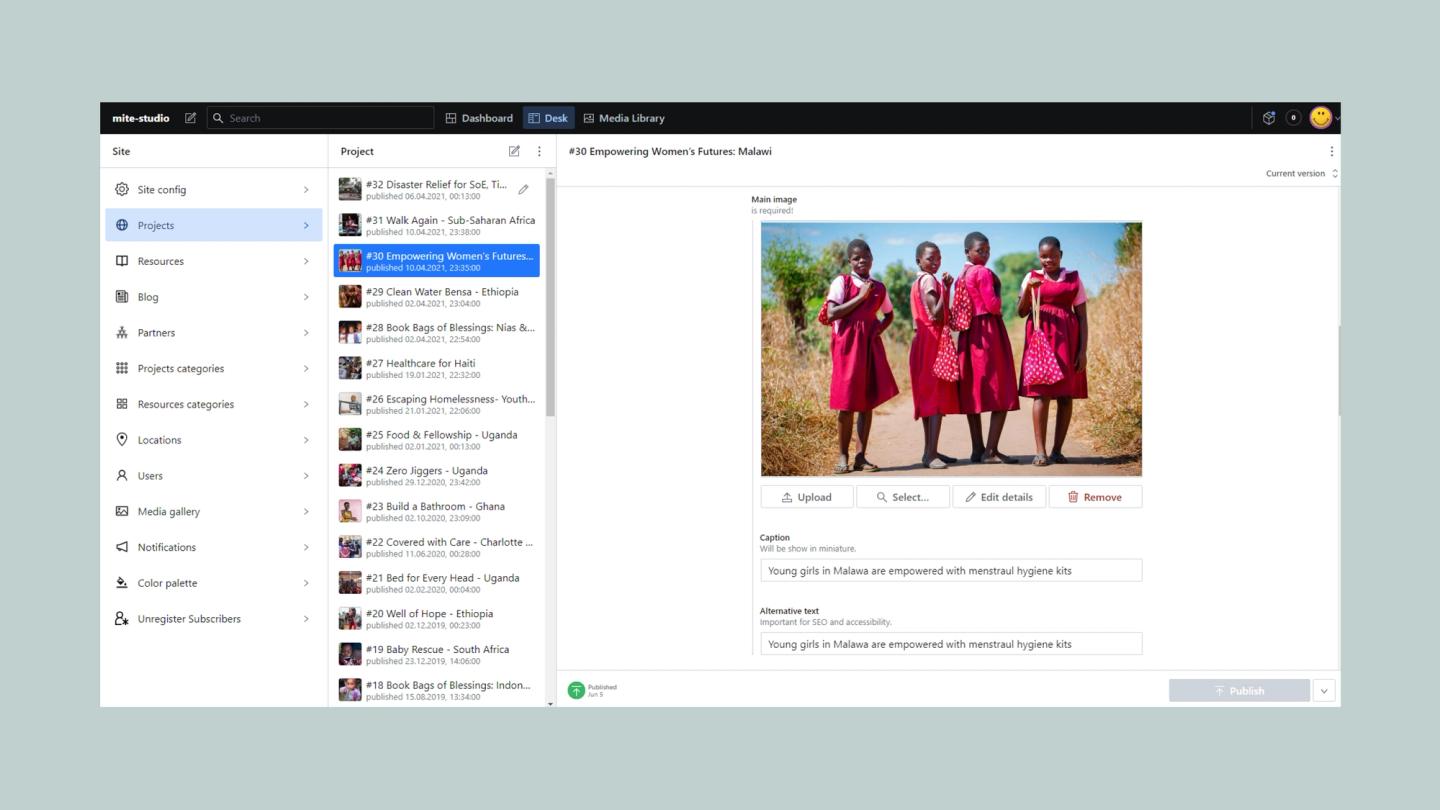Edit details of the main image
This screenshot has width=1440, height=810.
point(998,496)
